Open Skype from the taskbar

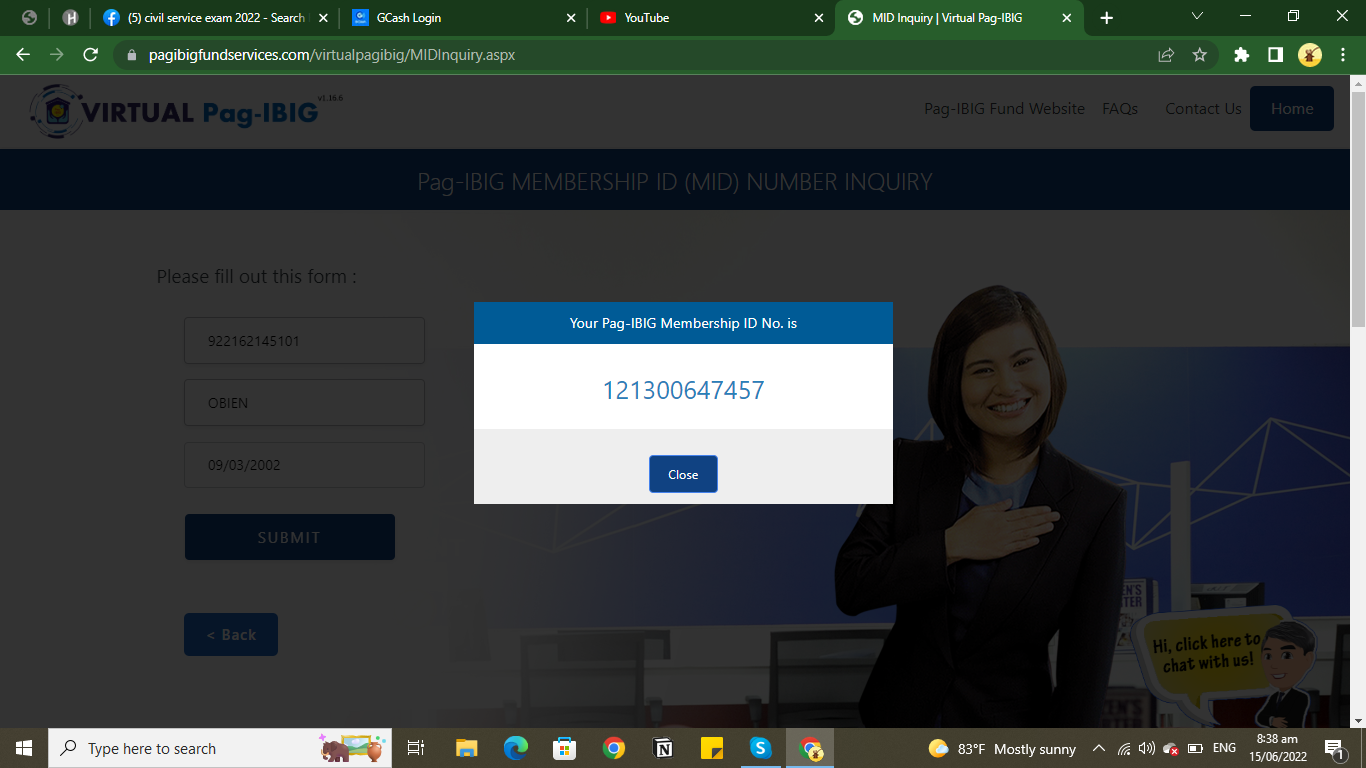(x=760, y=748)
